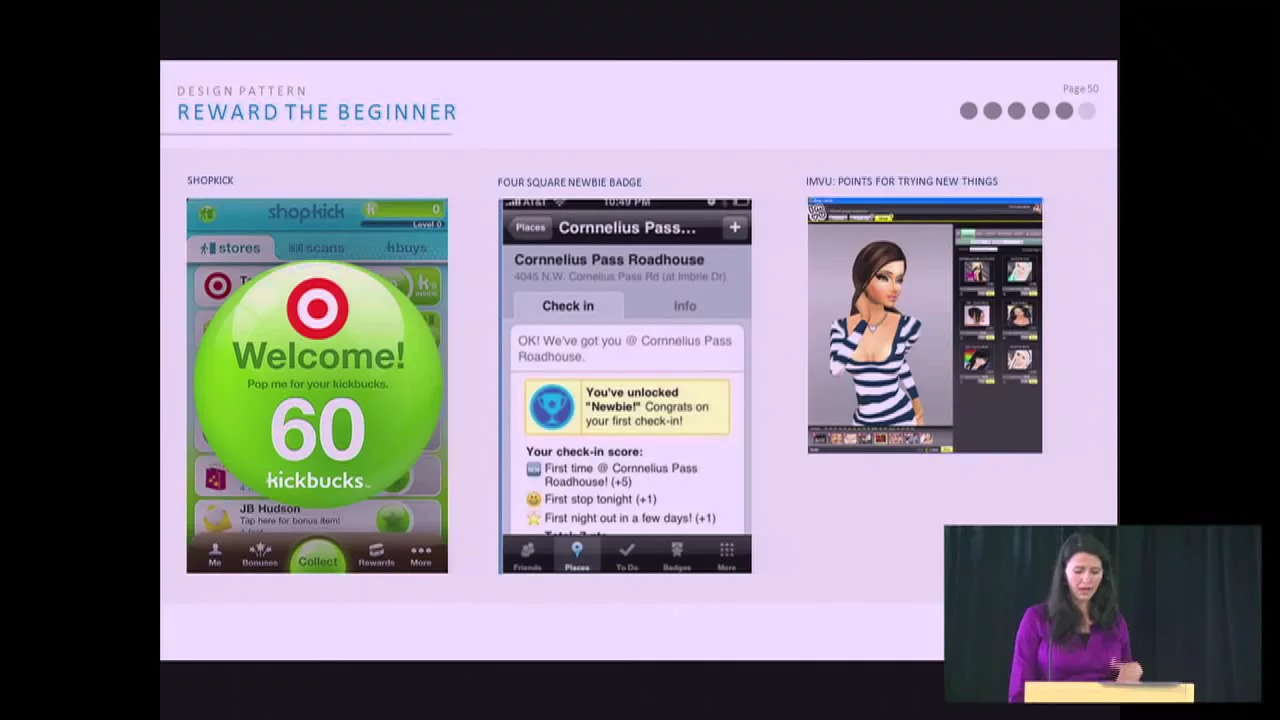Click the smiley icon beside First stop tonight

pyautogui.click(x=534, y=499)
